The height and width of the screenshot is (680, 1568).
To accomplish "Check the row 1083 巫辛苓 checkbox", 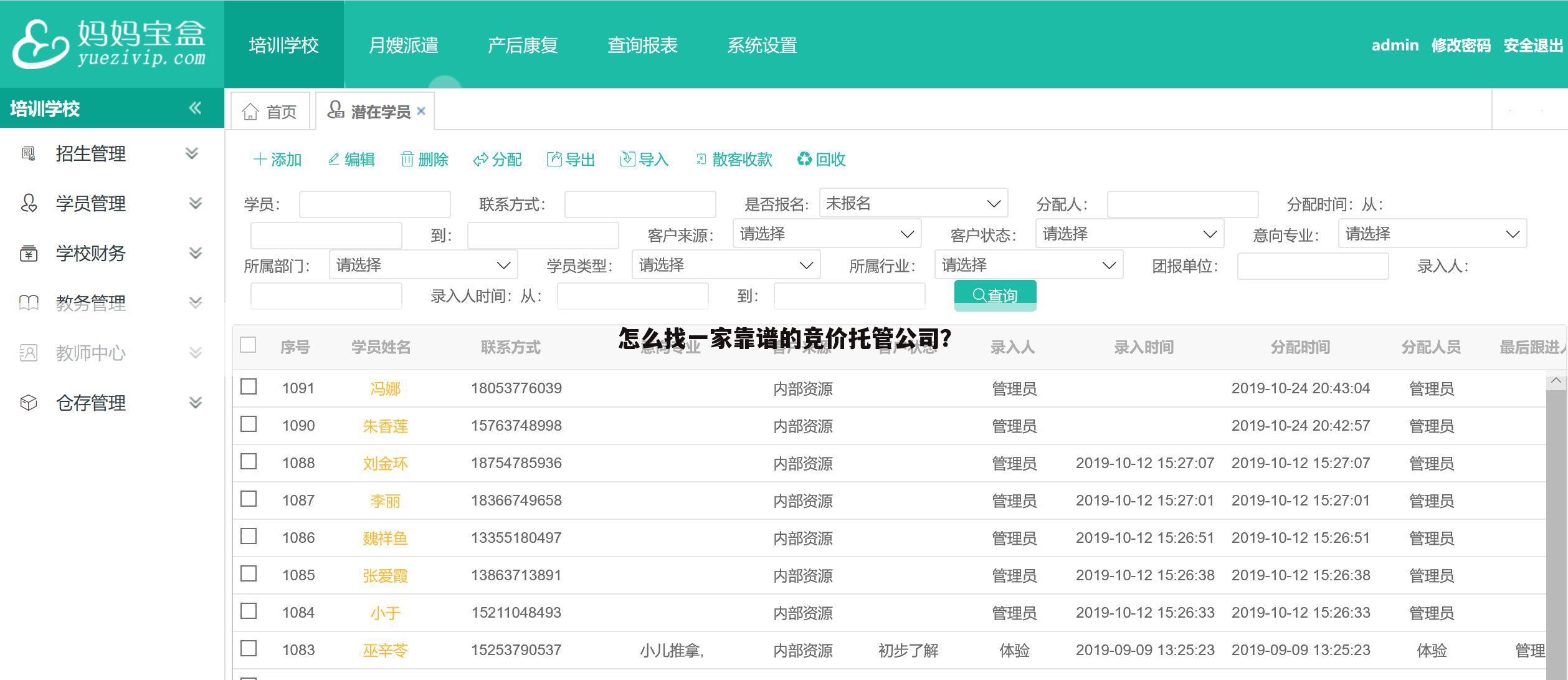I will (249, 649).
